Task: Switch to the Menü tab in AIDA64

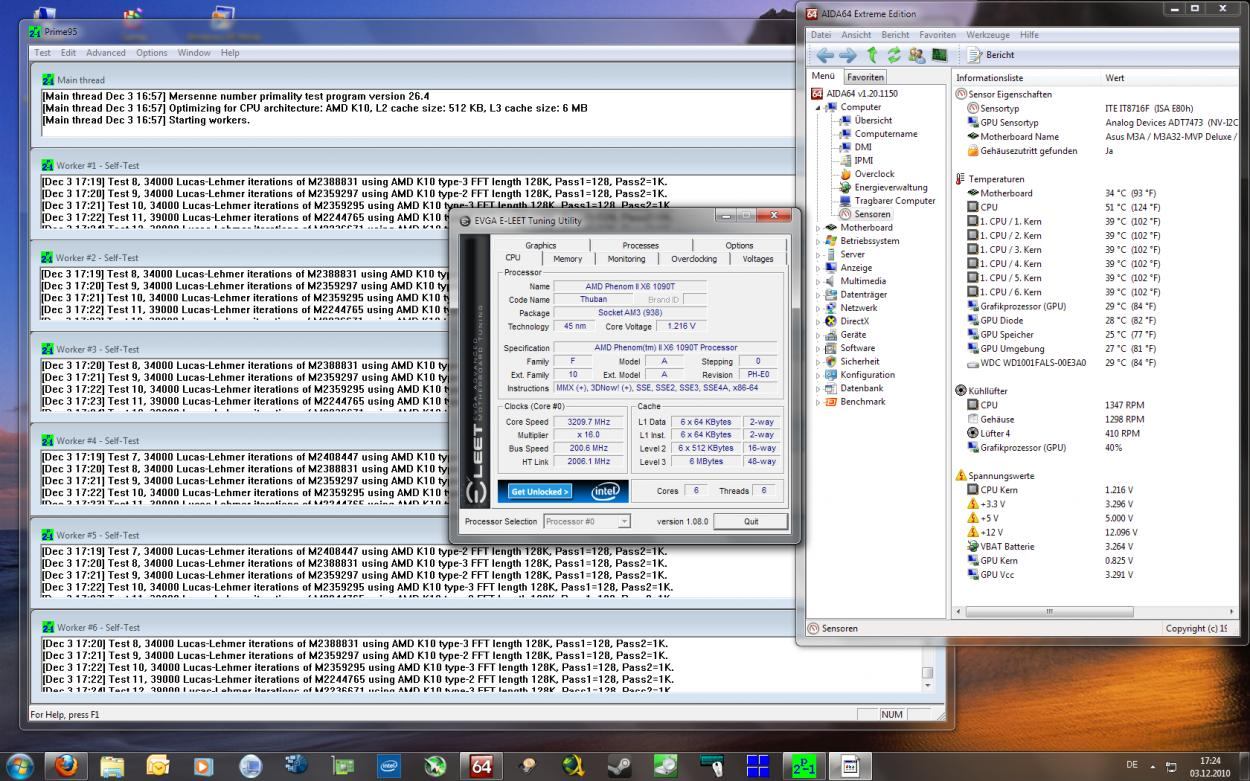Action: pos(823,76)
